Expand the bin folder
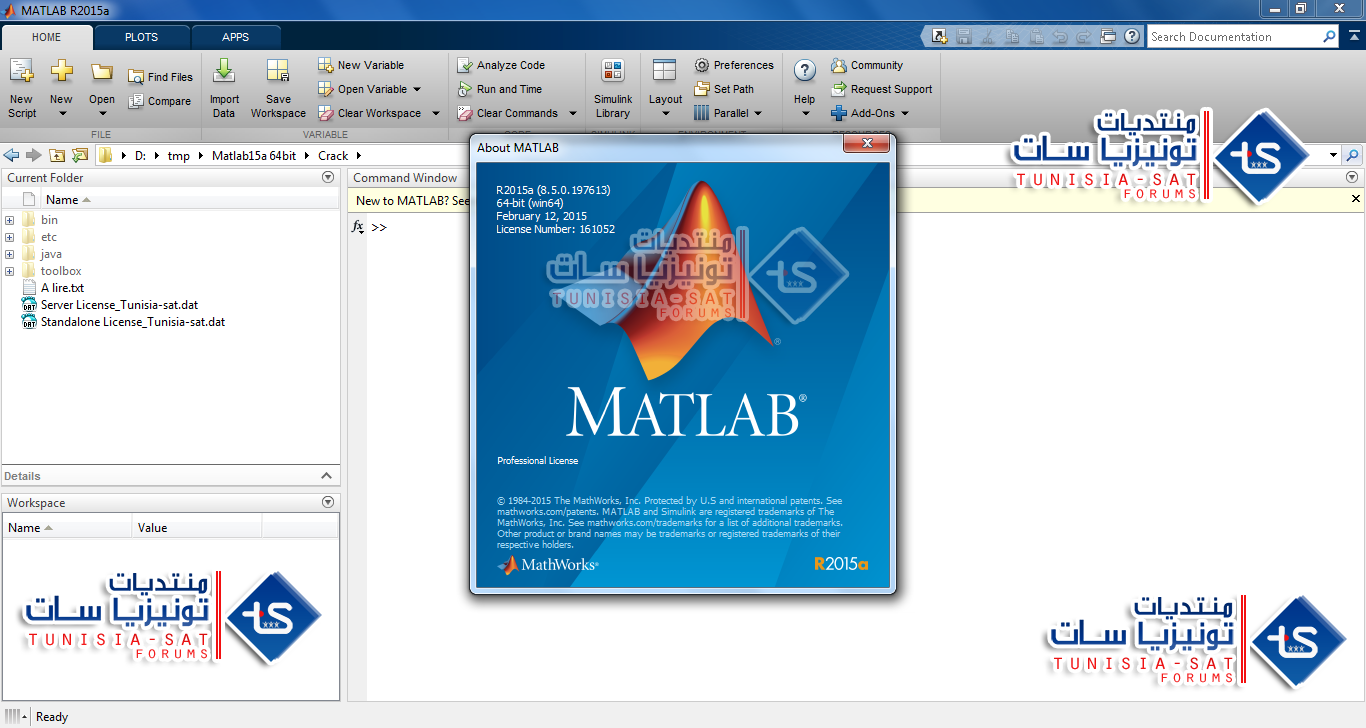This screenshot has height=728, width=1366. pos(9,220)
